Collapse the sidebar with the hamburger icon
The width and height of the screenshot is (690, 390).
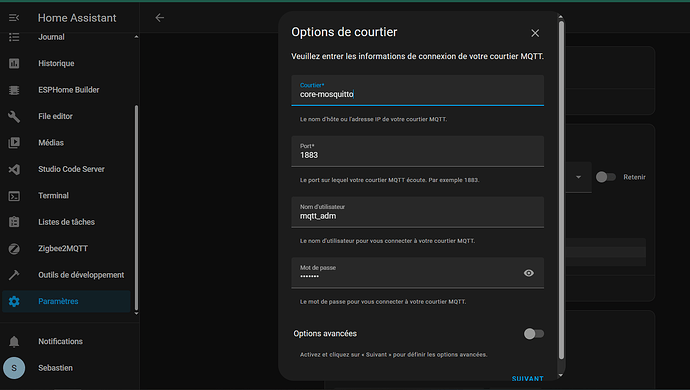pyautogui.click(x=14, y=18)
